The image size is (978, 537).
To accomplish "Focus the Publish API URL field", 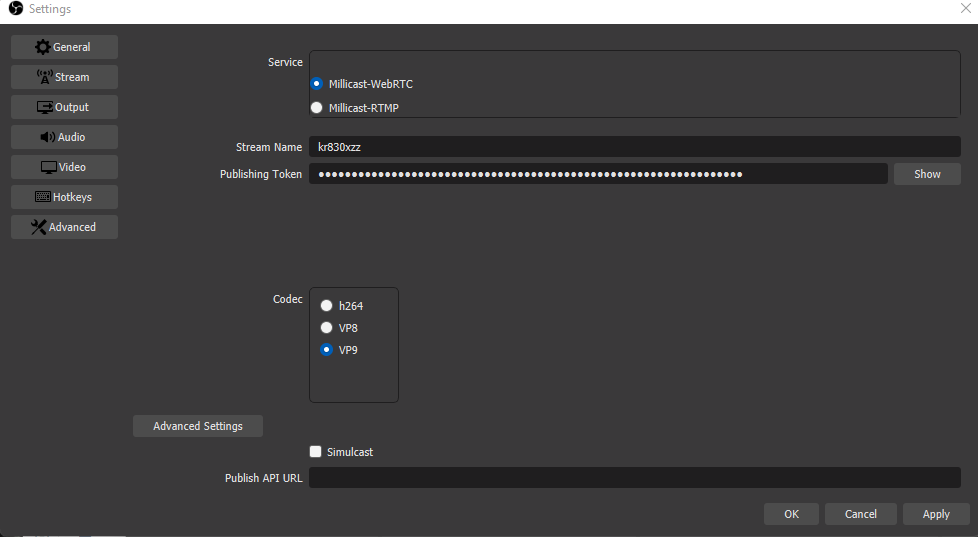I will pos(634,478).
